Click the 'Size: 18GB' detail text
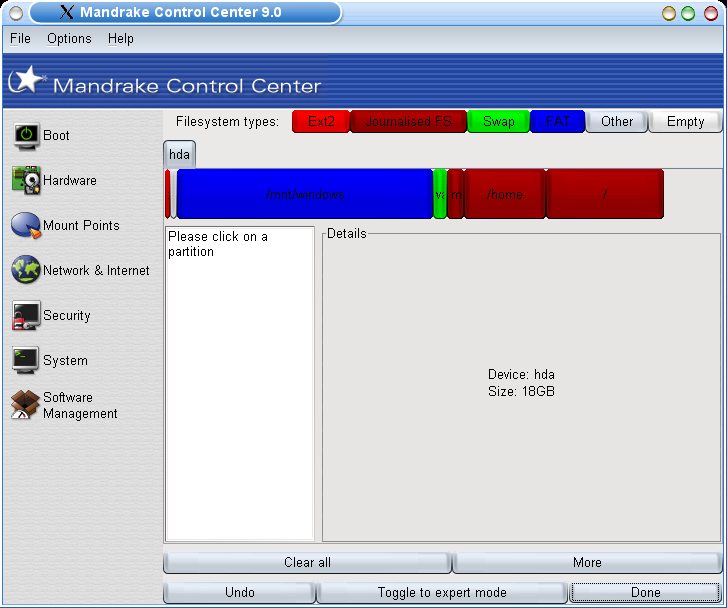The width and height of the screenshot is (727, 608). (521, 391)
